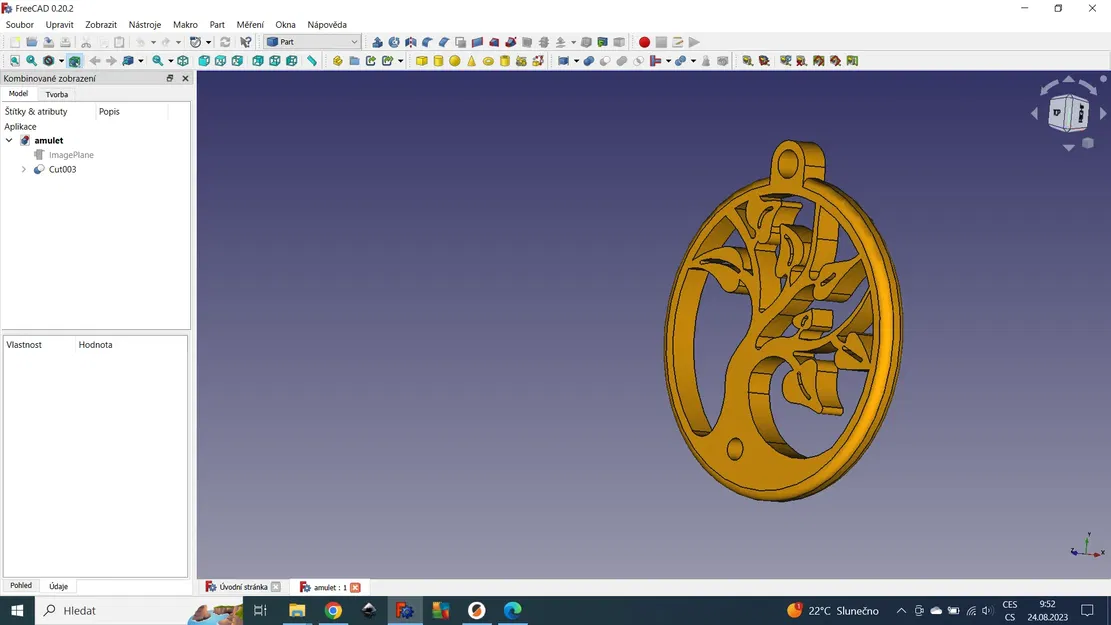Open the workbench selector showing Part

313,42
